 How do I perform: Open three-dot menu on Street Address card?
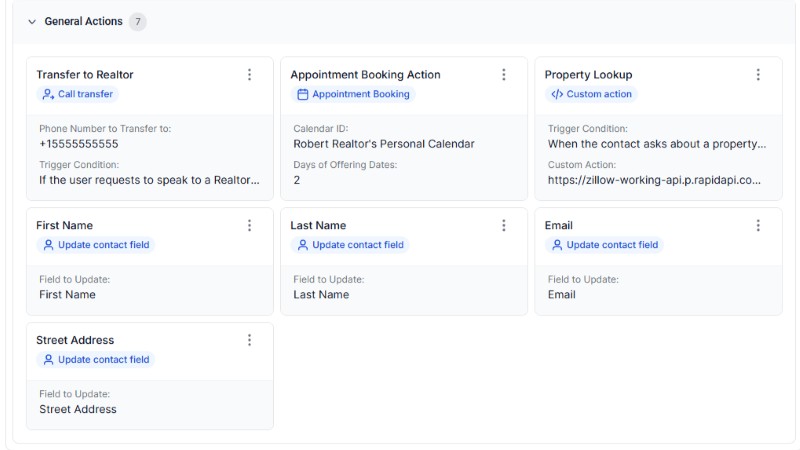click(249, 340)
